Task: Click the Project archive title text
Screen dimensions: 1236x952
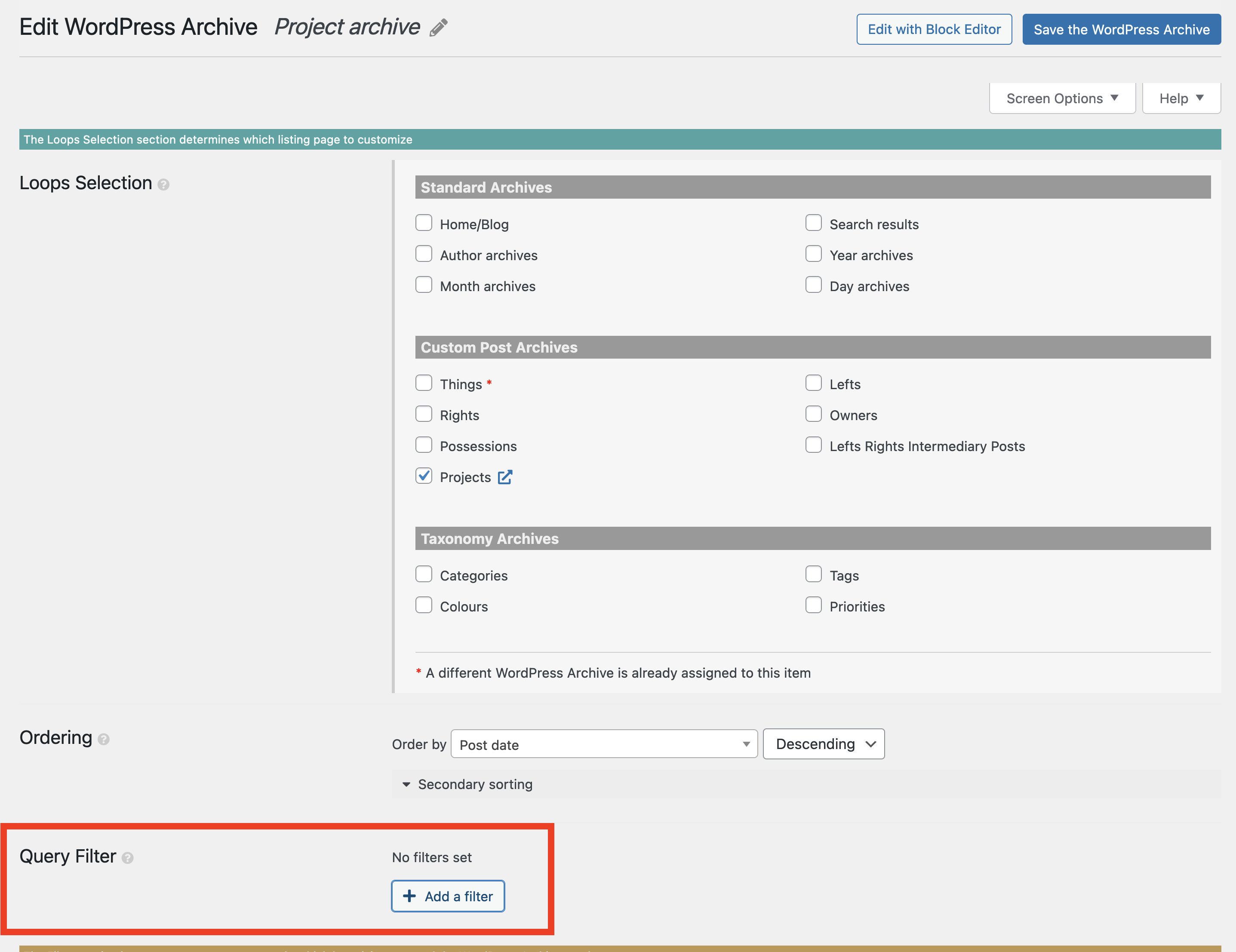Action: (347, 27)
